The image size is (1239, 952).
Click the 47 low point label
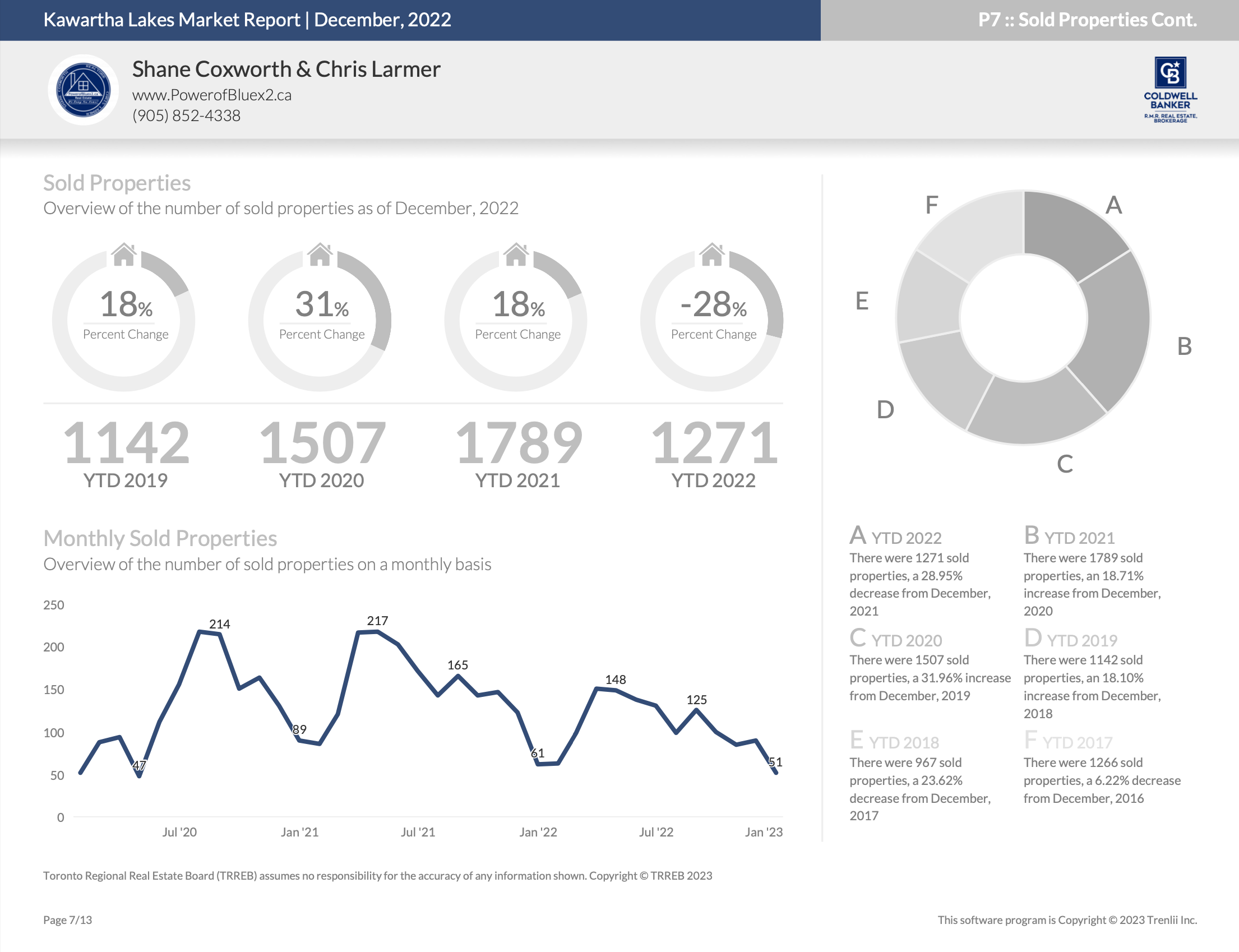pos(140,765)
